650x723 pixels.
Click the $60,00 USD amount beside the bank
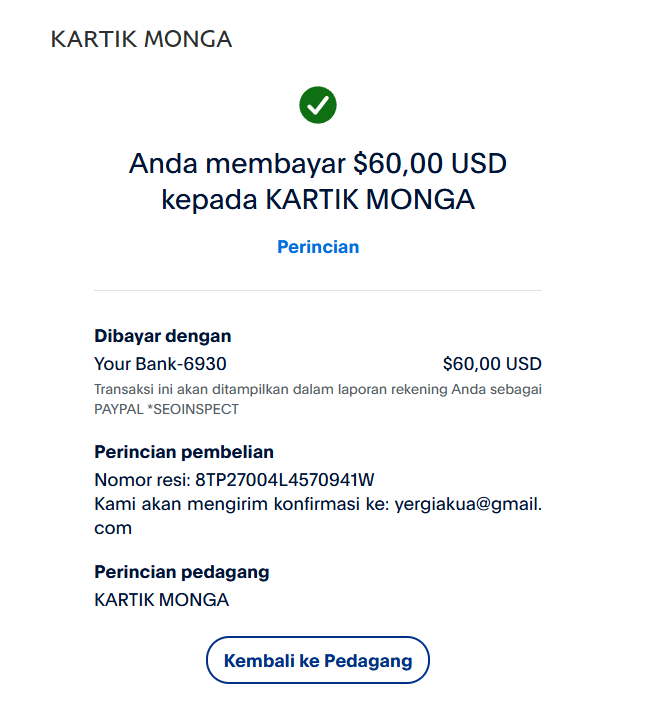coord(492,364)
